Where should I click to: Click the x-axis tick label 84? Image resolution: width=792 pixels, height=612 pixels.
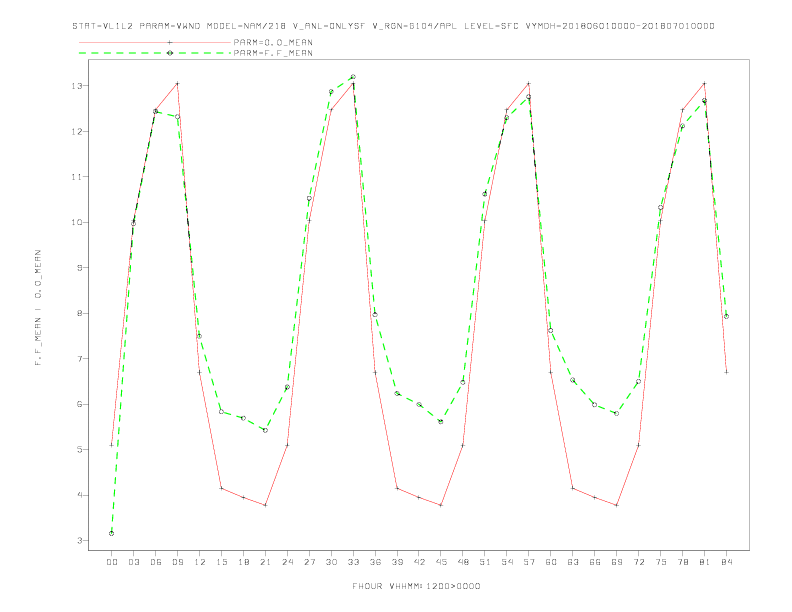coord(726,562)
